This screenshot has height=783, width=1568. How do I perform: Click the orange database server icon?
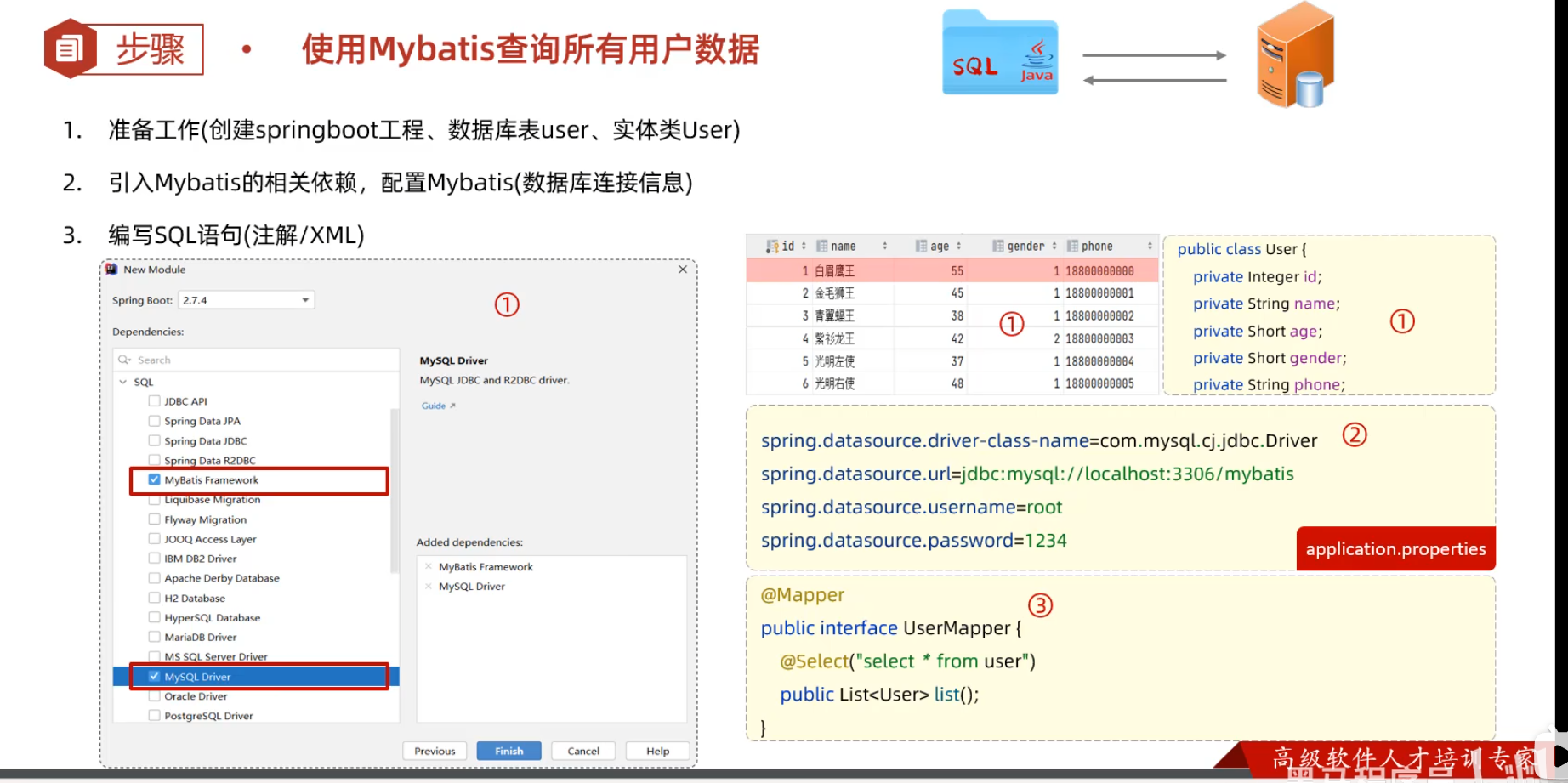(1295, 56)
